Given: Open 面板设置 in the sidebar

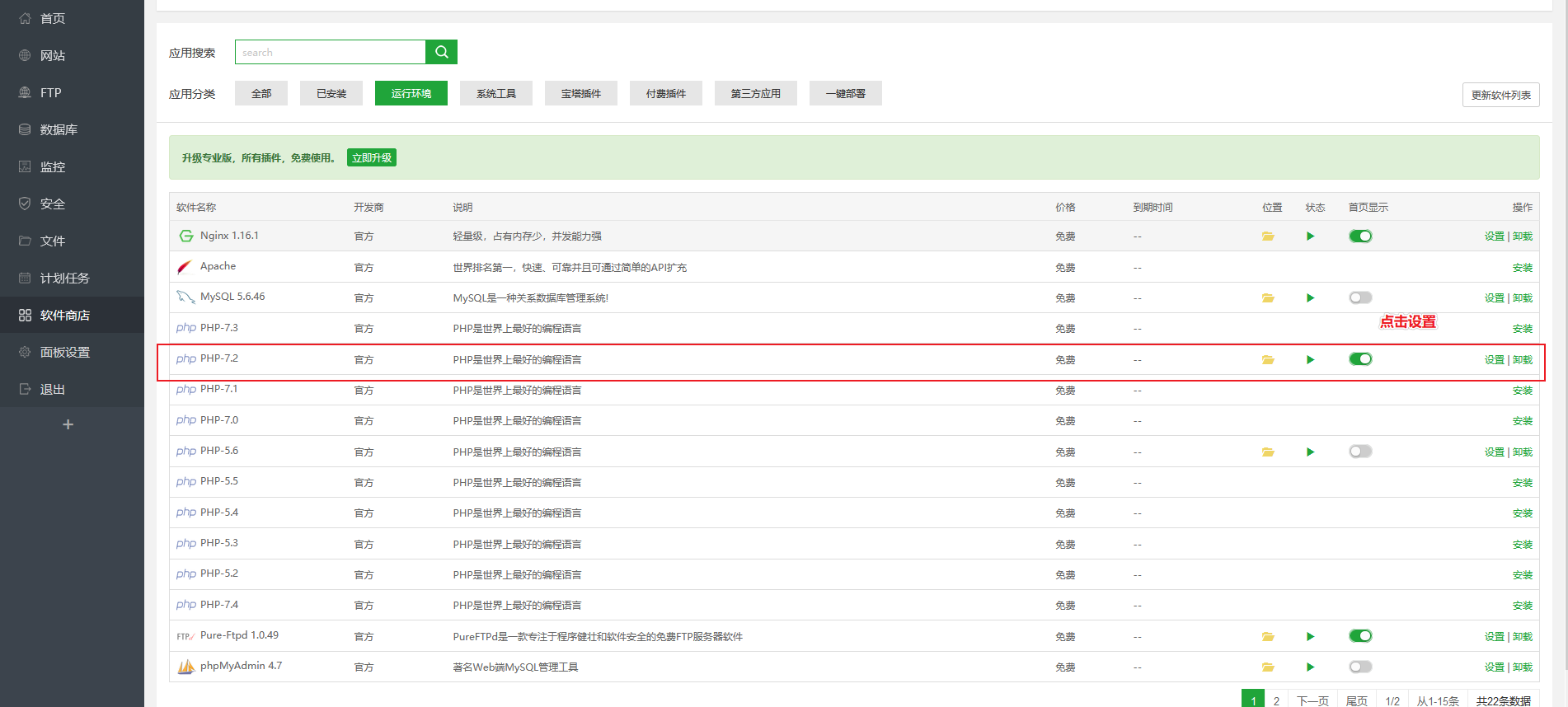Looking at the screenshot, I should point(72,352).
